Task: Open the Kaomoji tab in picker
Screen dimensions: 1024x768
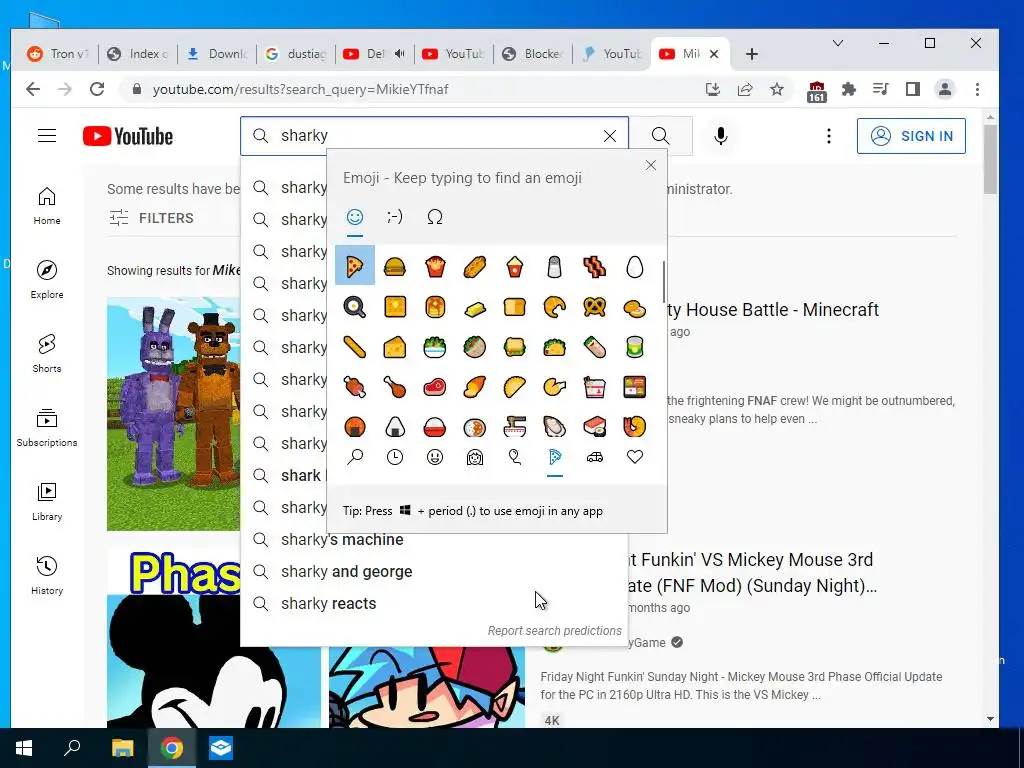Action: point(394,217)
